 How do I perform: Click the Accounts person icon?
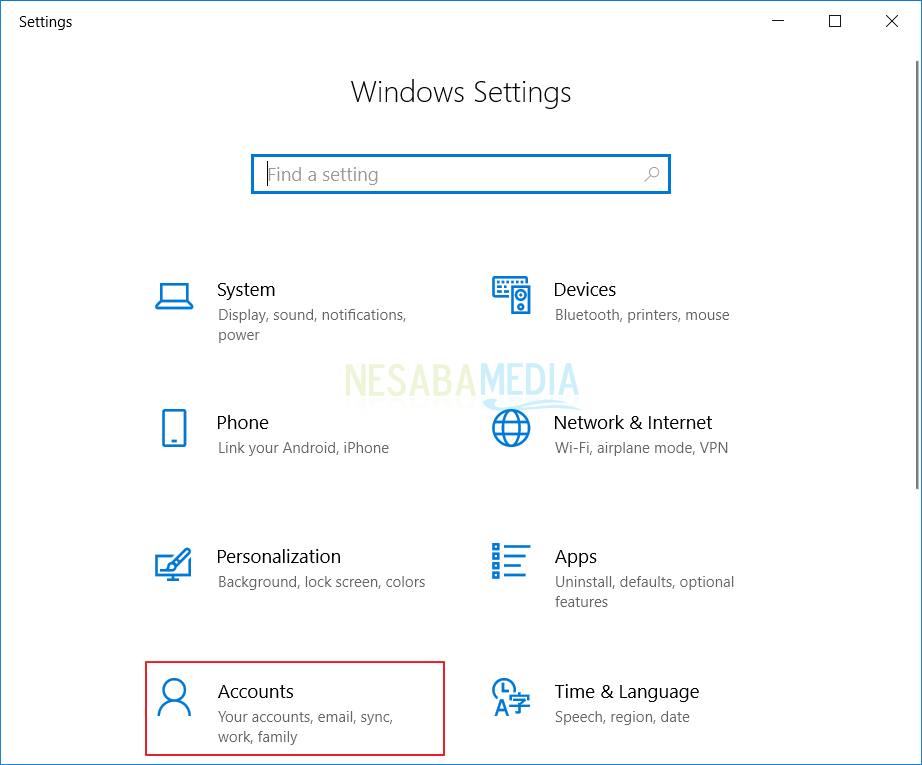174,697
